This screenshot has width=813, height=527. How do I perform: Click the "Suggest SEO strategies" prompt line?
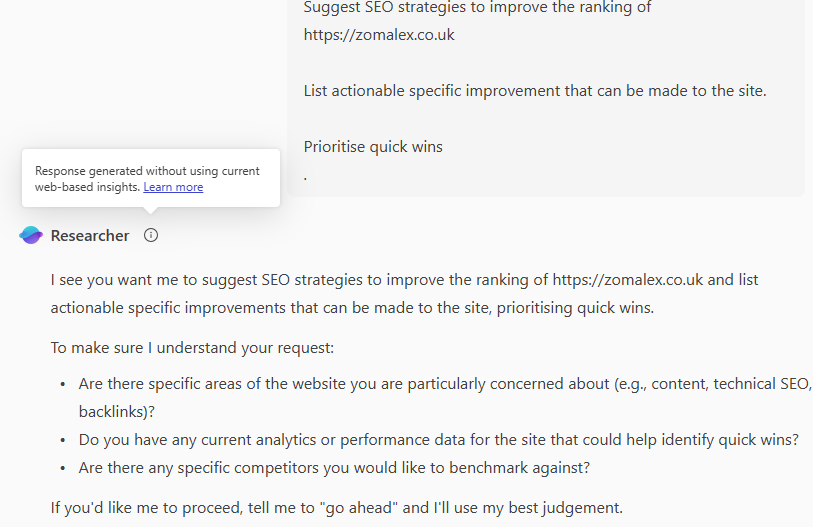click(x=478, y=8)
